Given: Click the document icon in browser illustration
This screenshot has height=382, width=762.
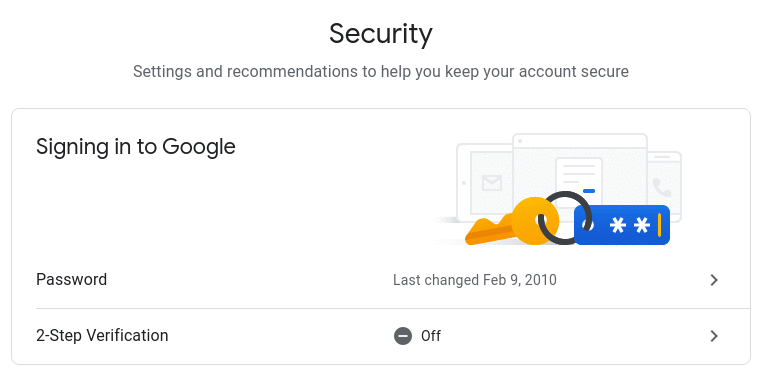Looking at the screenshot, I should point(579,177).
